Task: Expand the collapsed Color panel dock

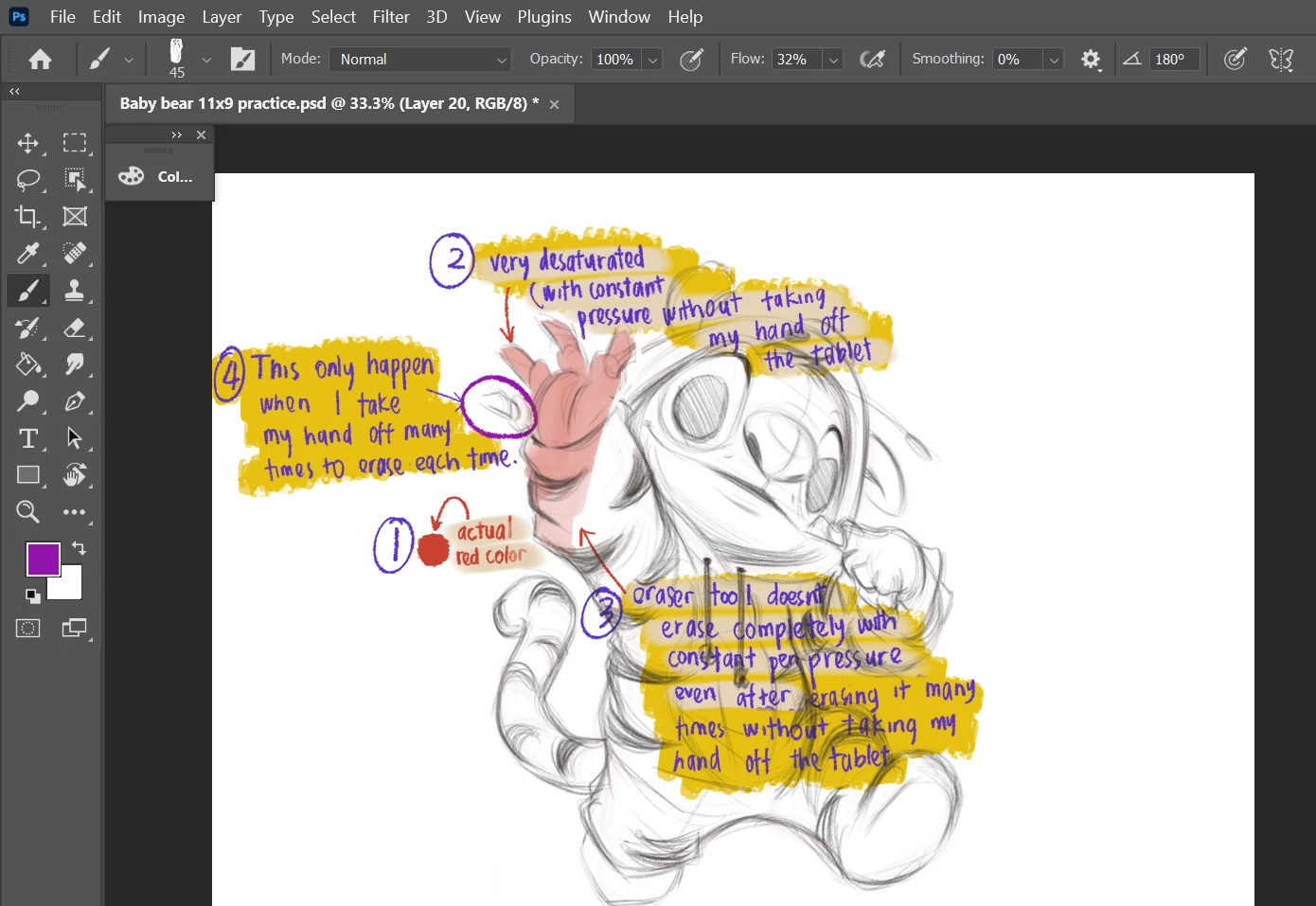Action: pyautogui.click(x=176, y=135)
